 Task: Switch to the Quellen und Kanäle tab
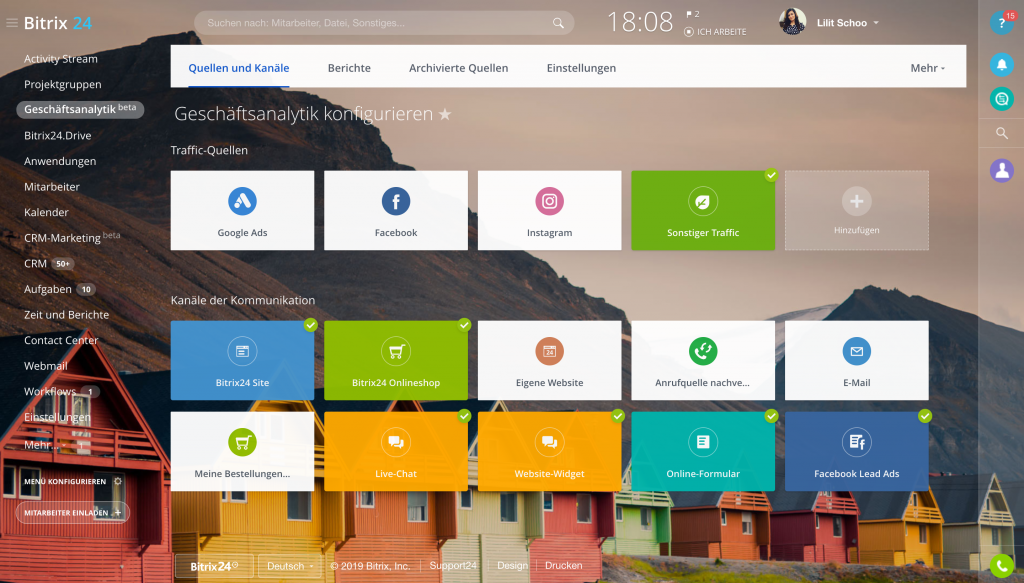[x=238, y=68]
